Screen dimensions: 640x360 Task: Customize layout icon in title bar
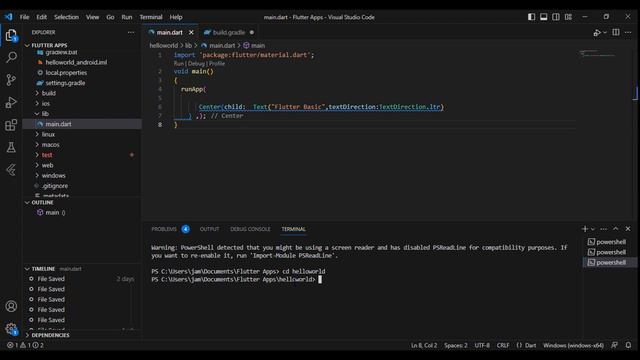pyautogui.click(x=568, y=17)
